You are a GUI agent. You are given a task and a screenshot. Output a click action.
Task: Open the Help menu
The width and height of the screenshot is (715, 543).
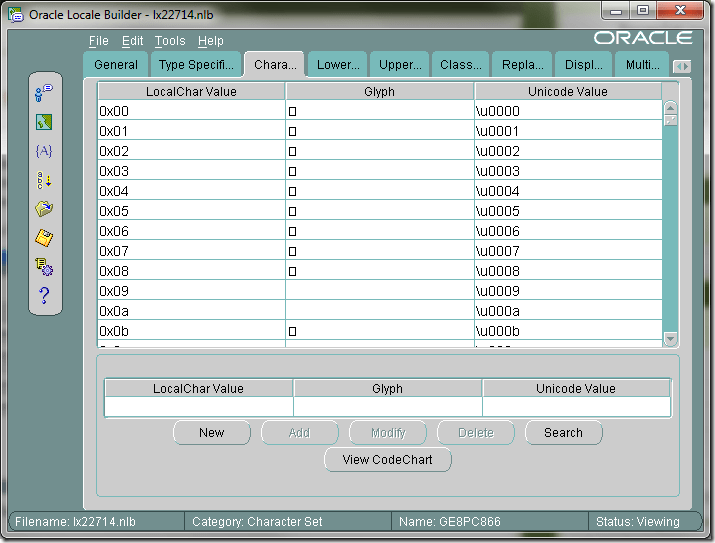point(211,41)
